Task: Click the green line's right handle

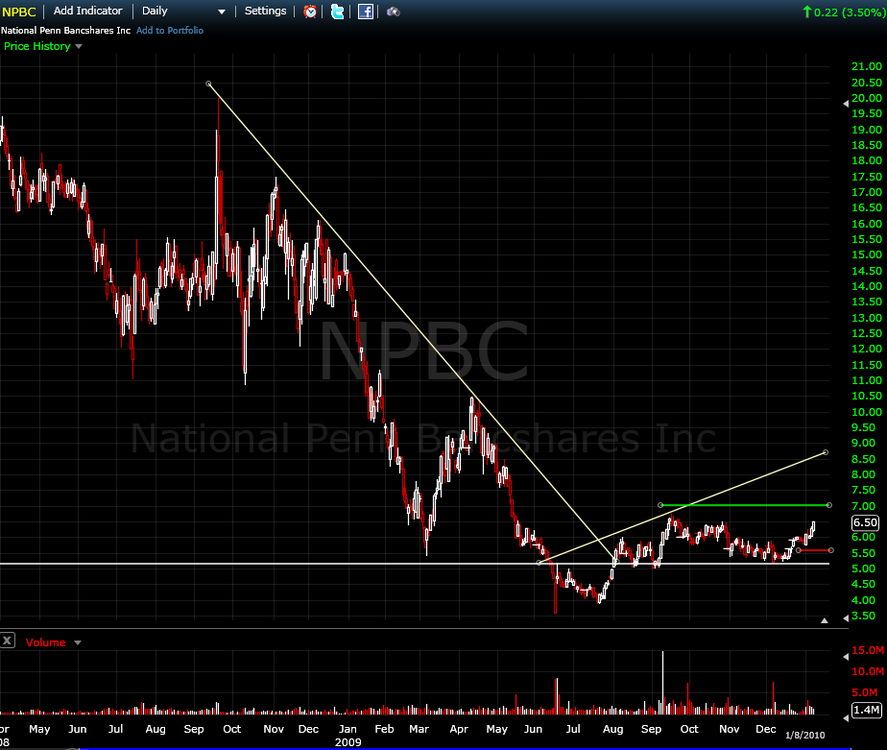Action: pos(829,505)
